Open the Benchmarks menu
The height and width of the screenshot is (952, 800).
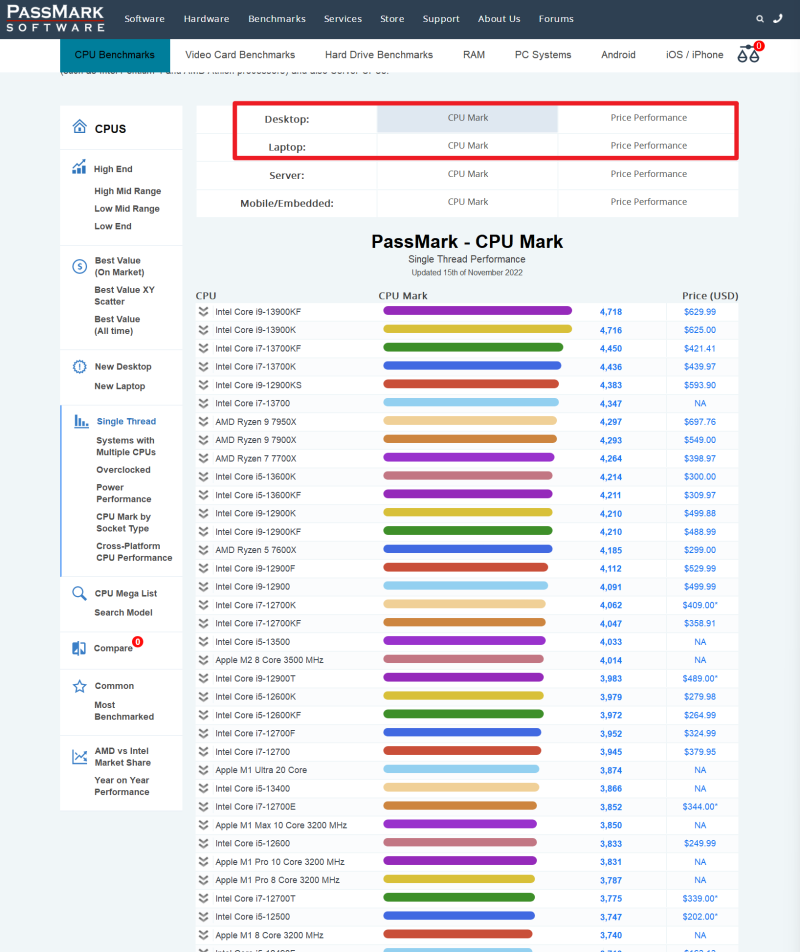[x=277, y=19]
